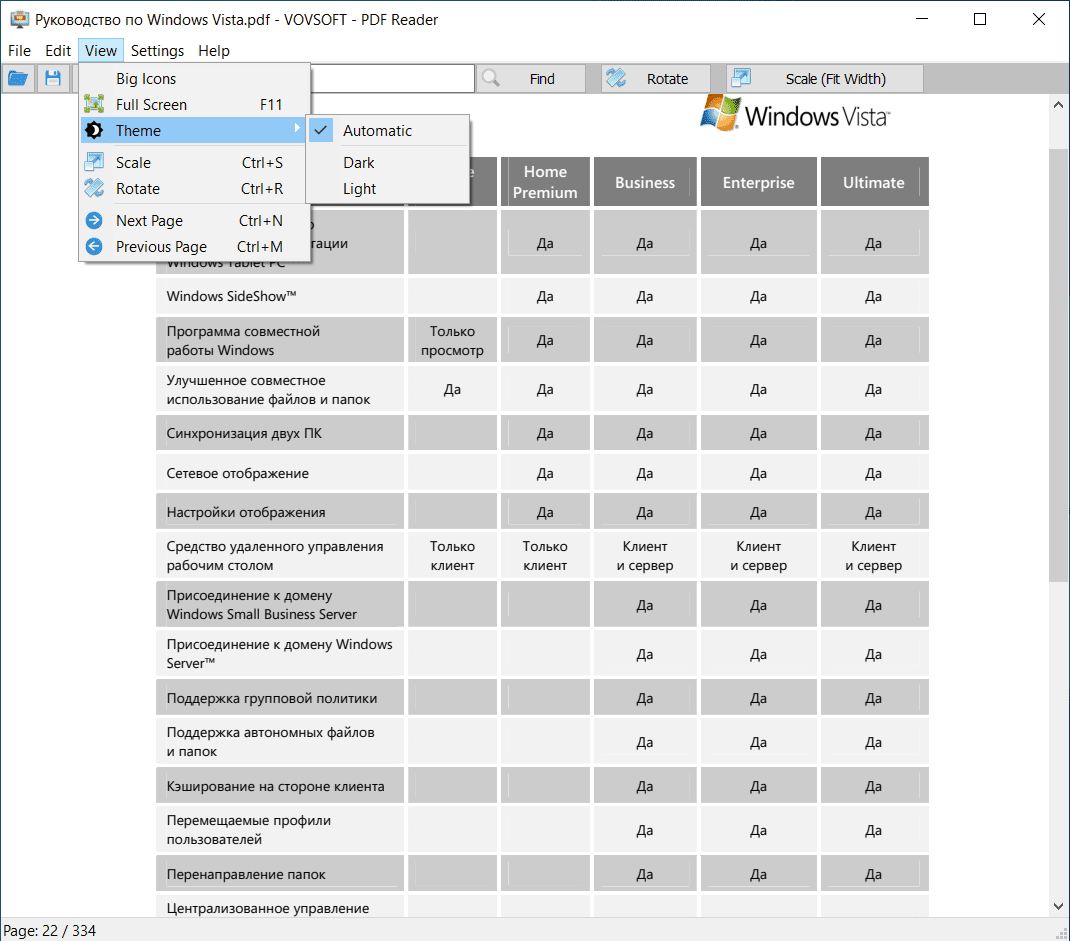The width and height of the screenshot is (1070, 941).
Task: Click the 'Windows SideShow' row label
Action: [231, 296]
